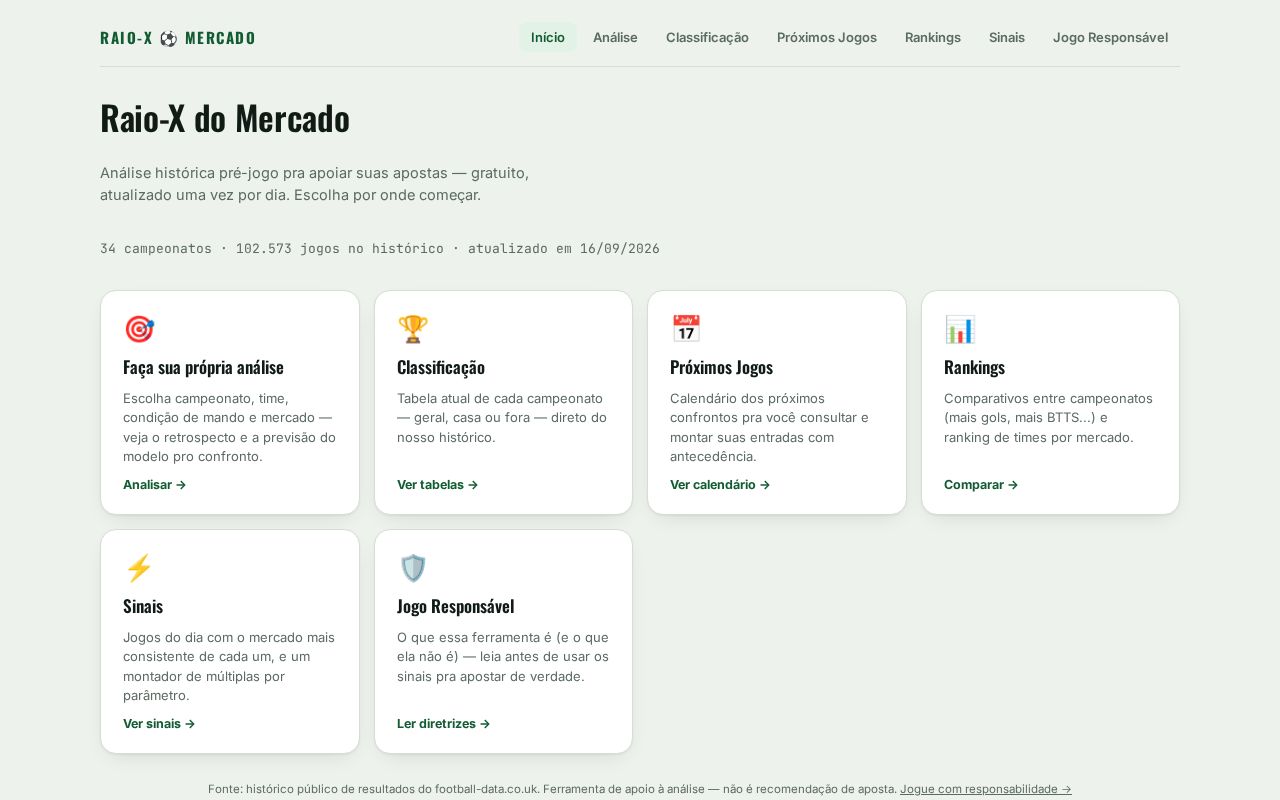
Task: Click the Próximos Jogos card title
Action: [721, 367]
